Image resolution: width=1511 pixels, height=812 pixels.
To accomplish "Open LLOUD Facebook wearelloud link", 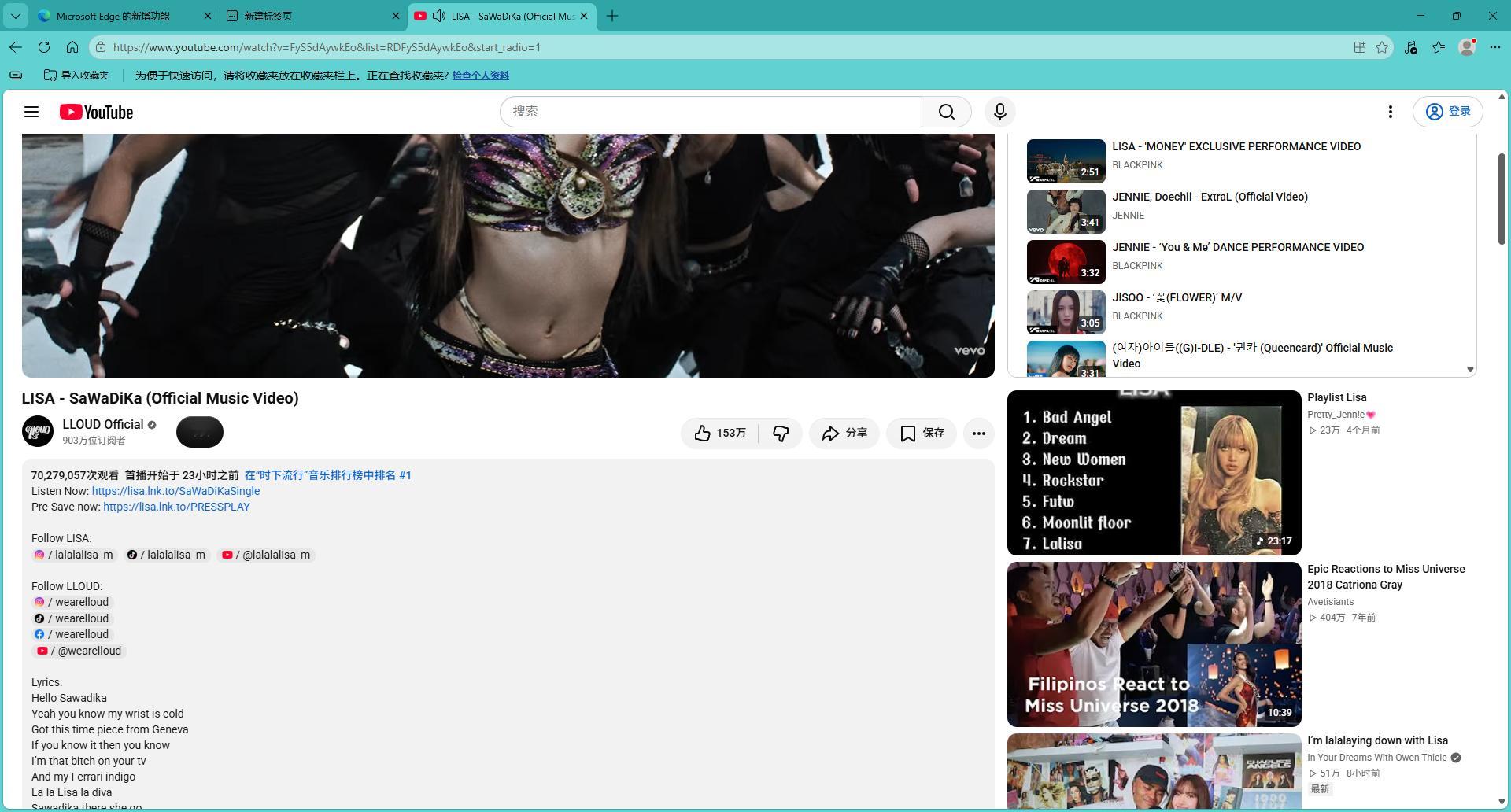I will coord(72,634).
